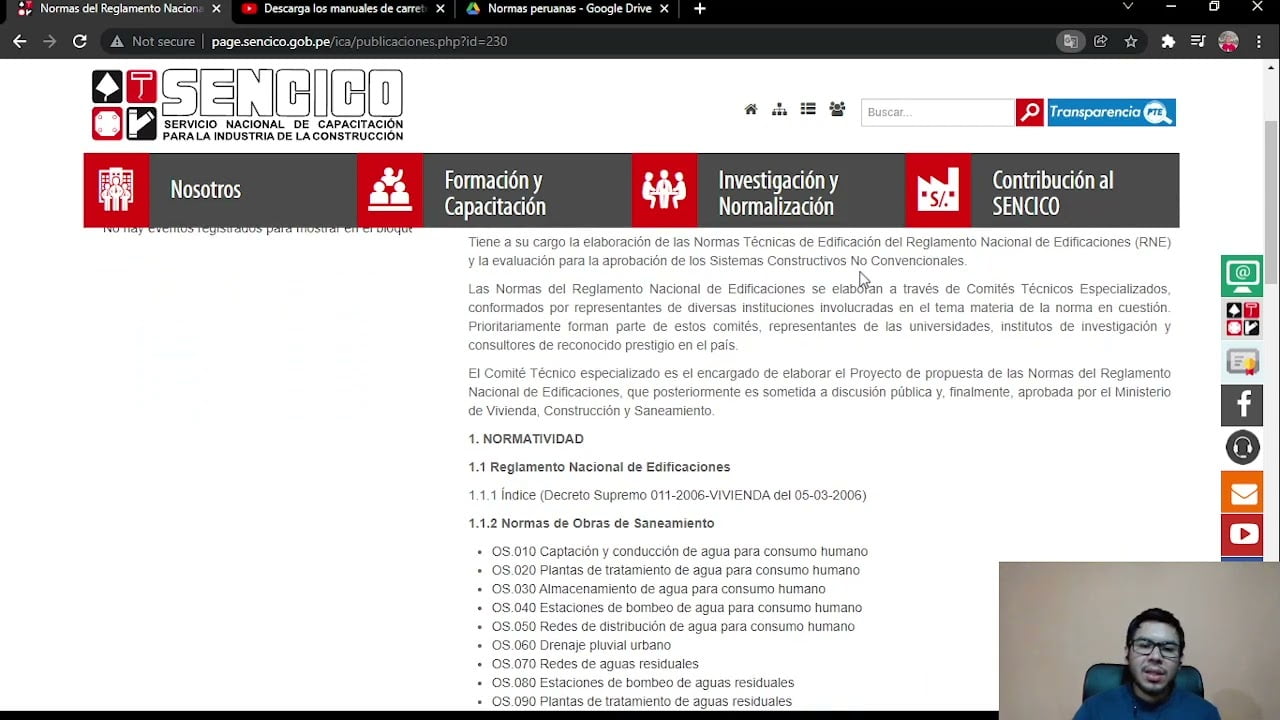Click OS.060 Drenaje pluvial urbano
This screenshot has height=720, width=1280.
(581, 645)
